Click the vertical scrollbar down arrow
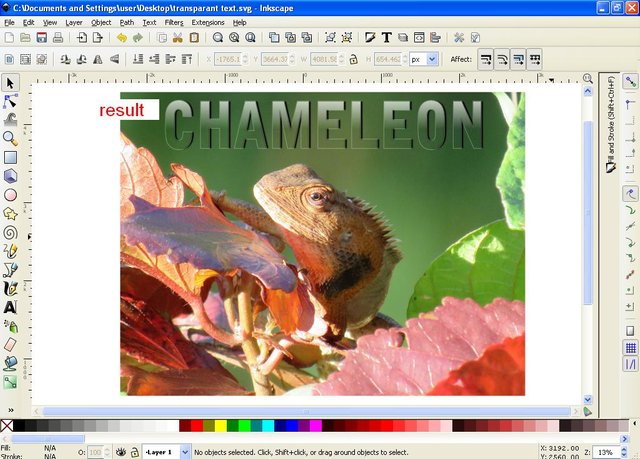640x459 pixels. coord(588,399)
